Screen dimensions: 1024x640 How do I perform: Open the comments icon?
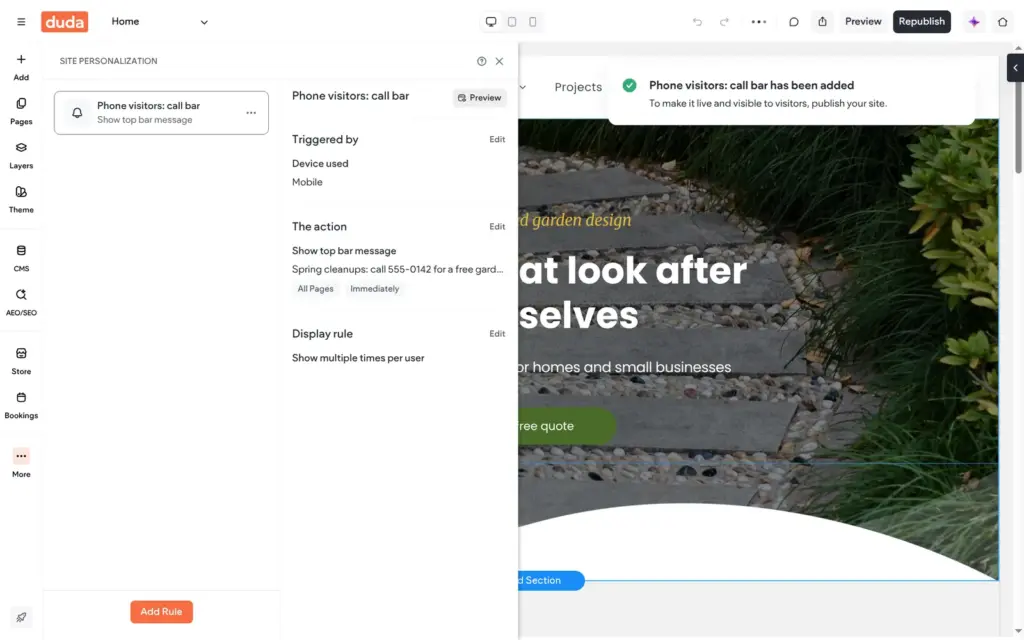793,22
